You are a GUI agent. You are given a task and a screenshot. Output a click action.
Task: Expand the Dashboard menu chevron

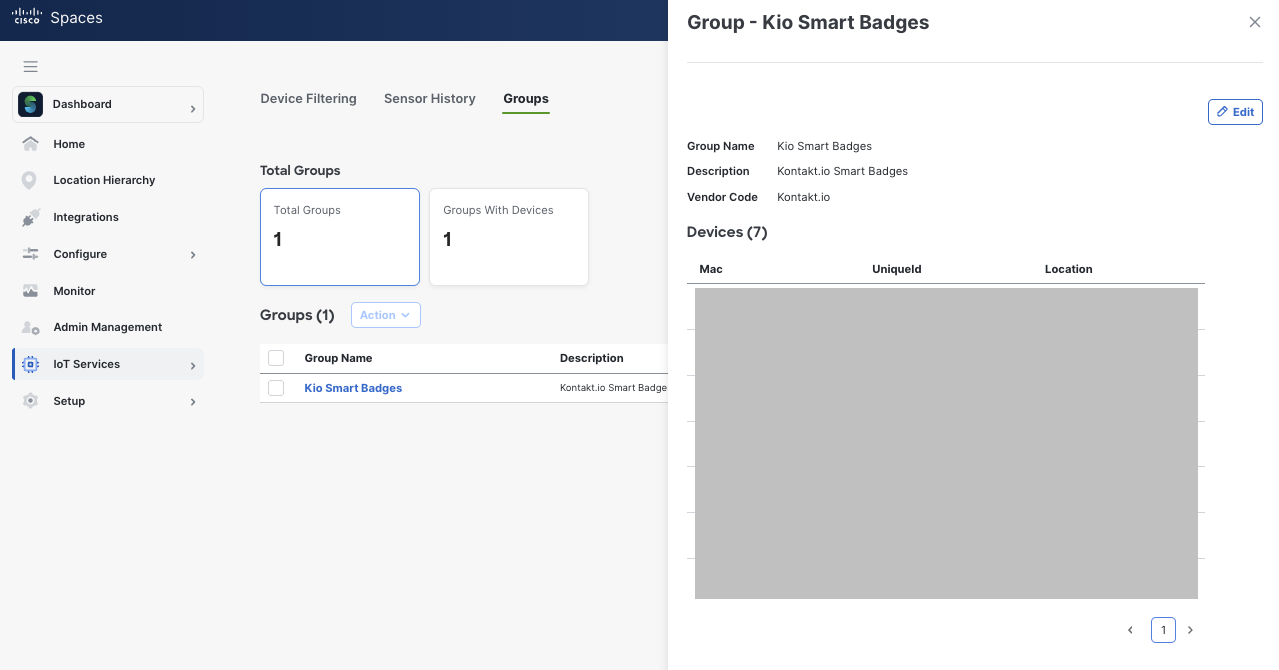coord(193,108)
